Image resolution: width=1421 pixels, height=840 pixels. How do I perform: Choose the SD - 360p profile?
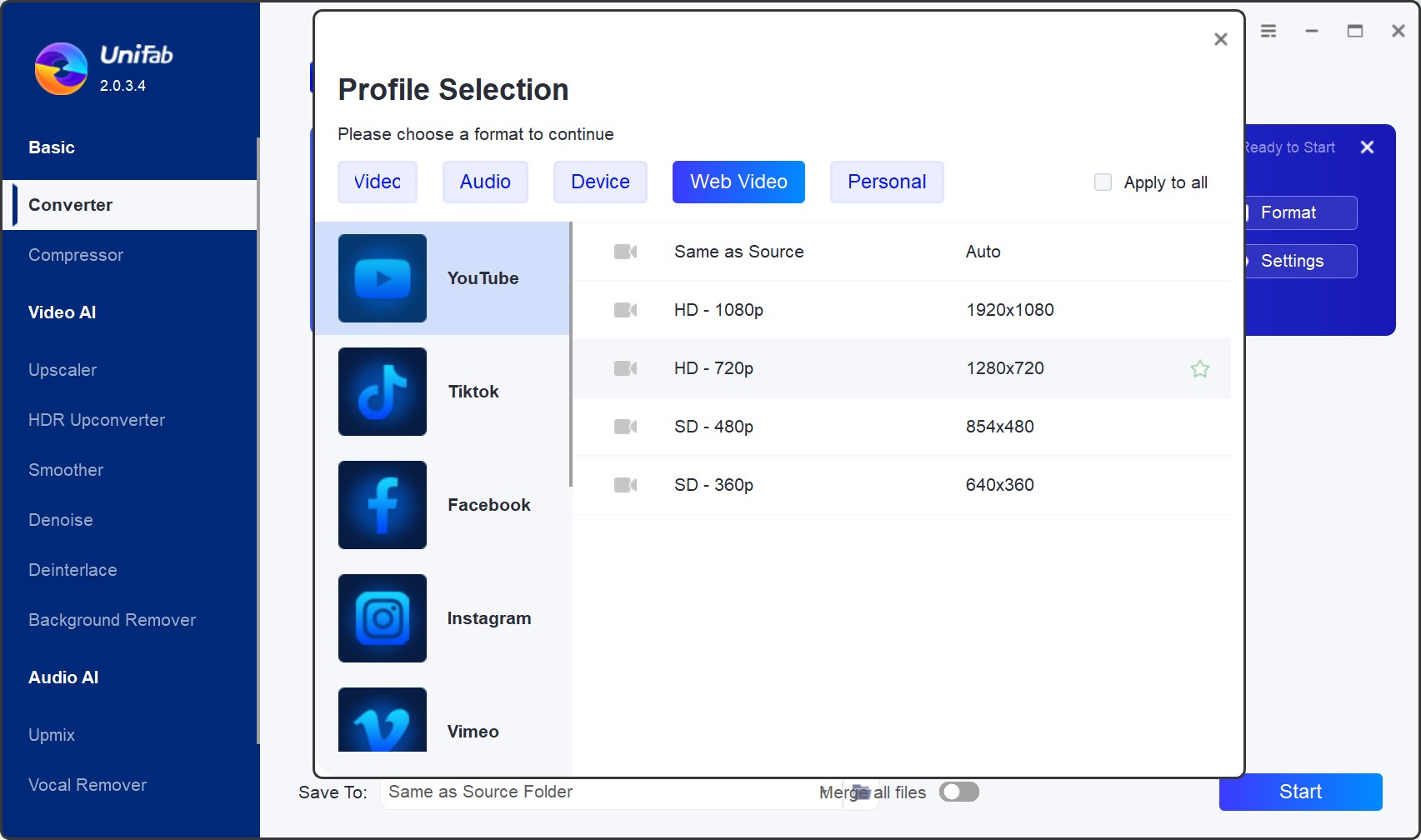coord(902,485)
